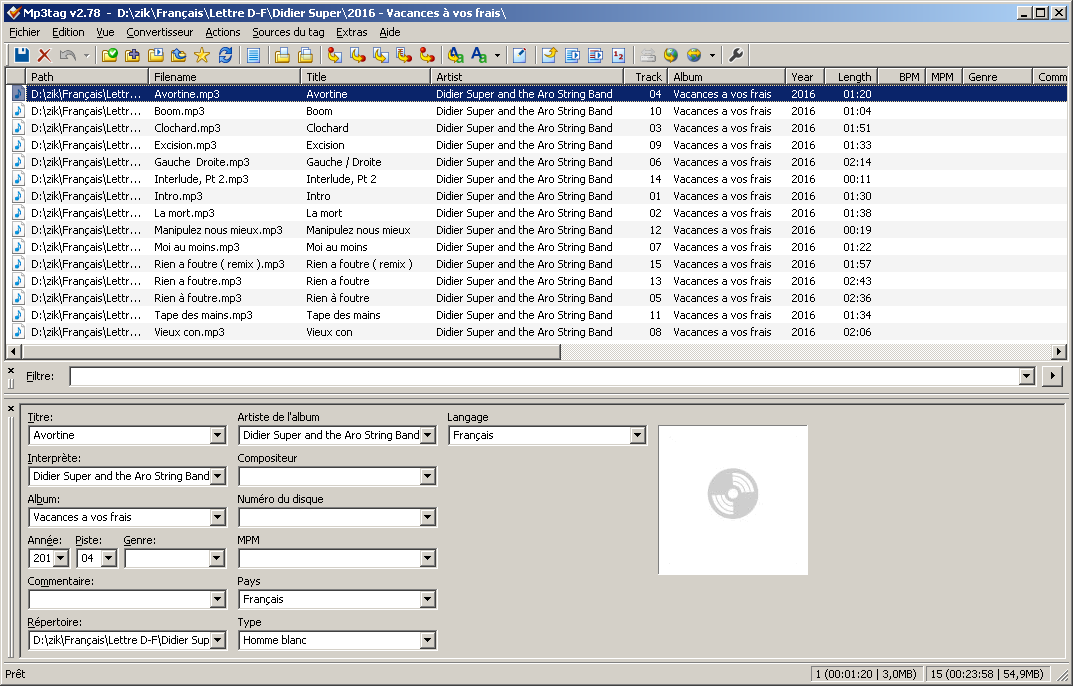Click the Filename - Tag converter icon
Image resolution: width=1073 pixels, height=686 pixels.
point(358,55)
